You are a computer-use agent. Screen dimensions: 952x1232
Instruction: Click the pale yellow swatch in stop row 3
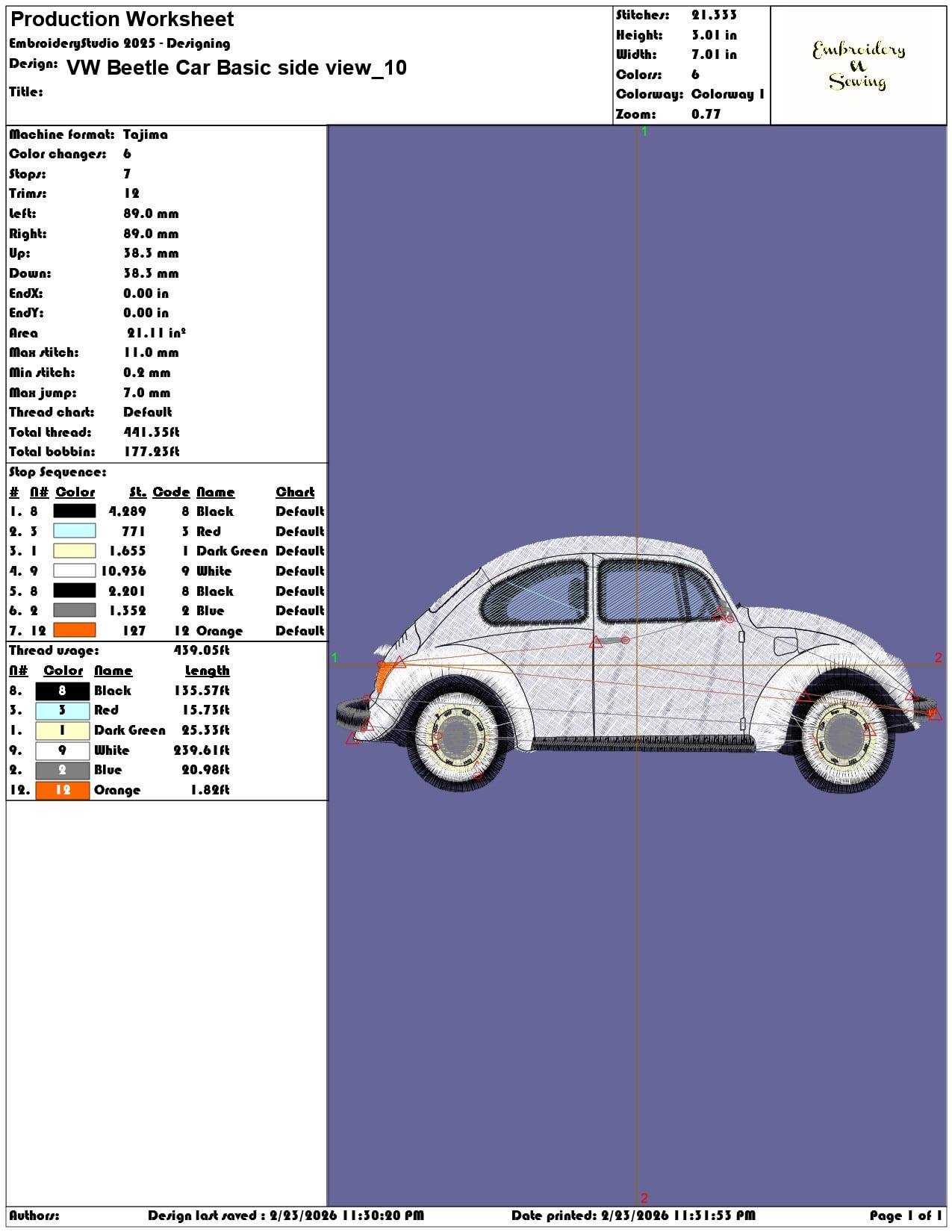coord(75,551)
